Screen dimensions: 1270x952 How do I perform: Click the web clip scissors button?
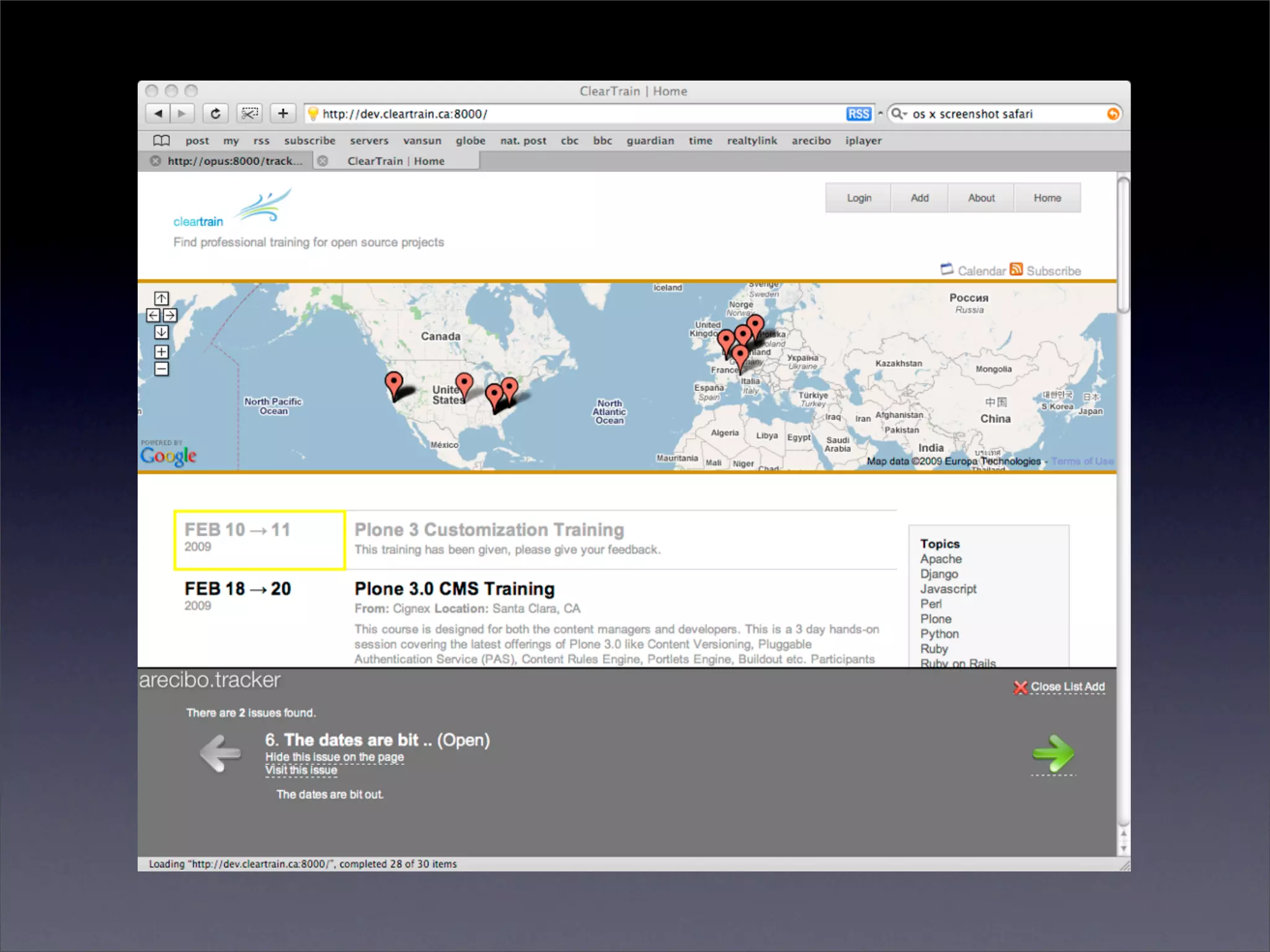click(x=249, y=113)
